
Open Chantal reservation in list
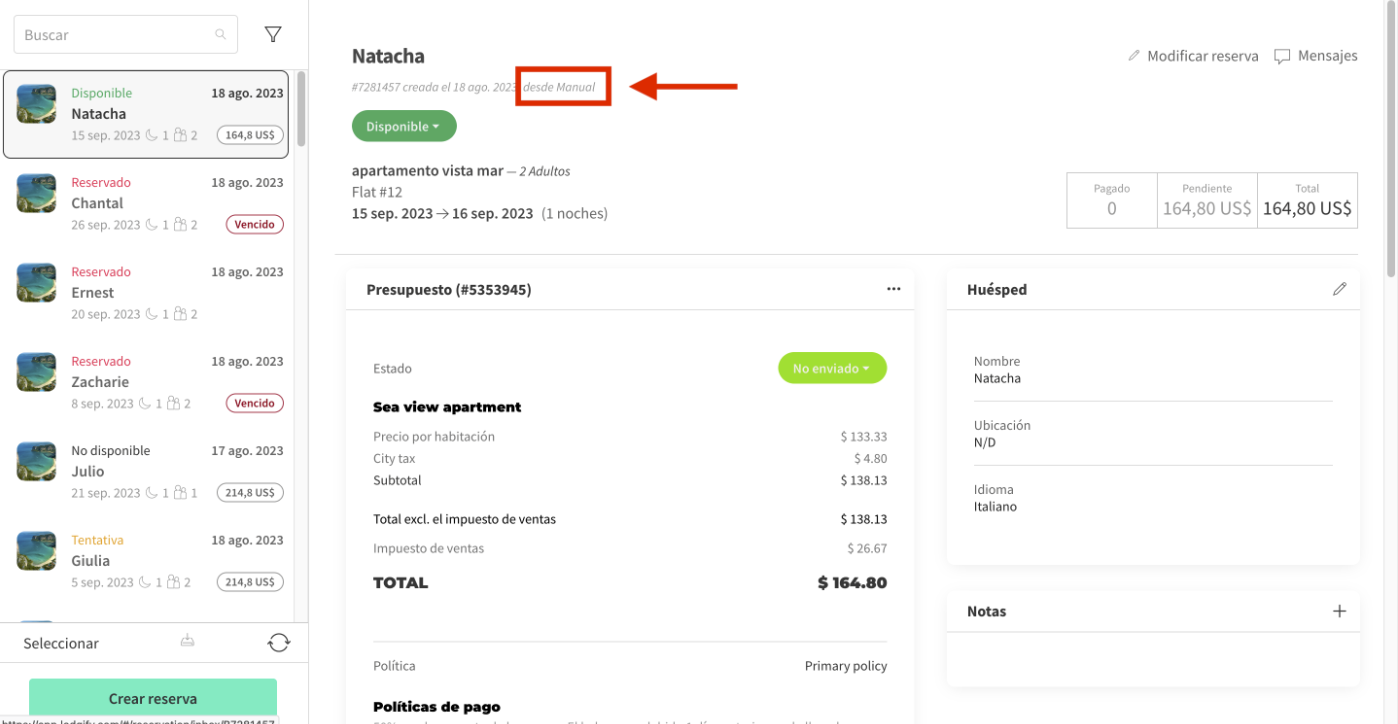click(150, 203)
